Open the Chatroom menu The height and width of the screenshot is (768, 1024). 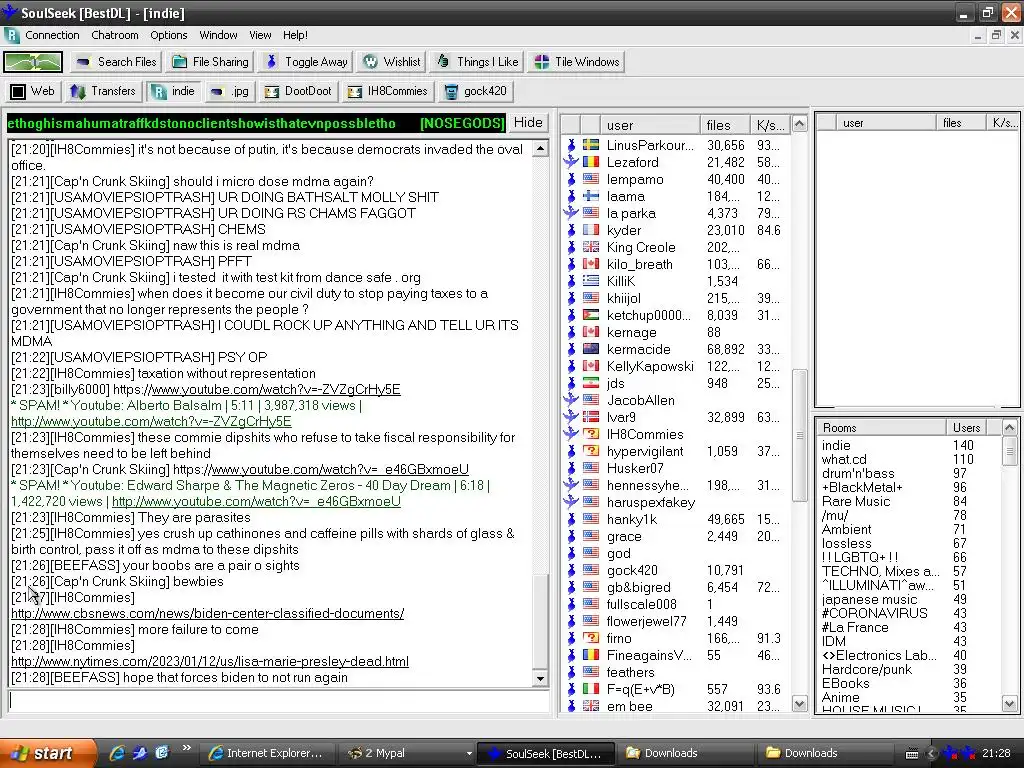[114, 35]
